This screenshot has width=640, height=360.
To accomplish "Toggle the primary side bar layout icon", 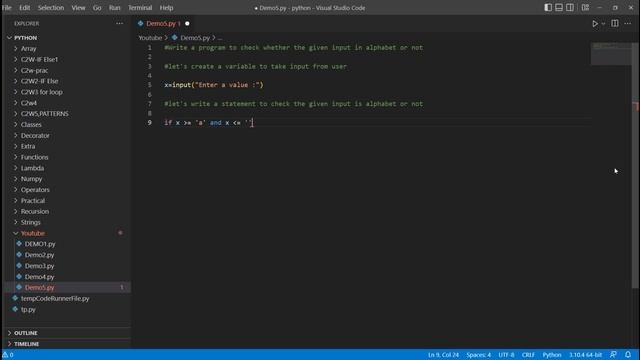I will click(548, 8).
